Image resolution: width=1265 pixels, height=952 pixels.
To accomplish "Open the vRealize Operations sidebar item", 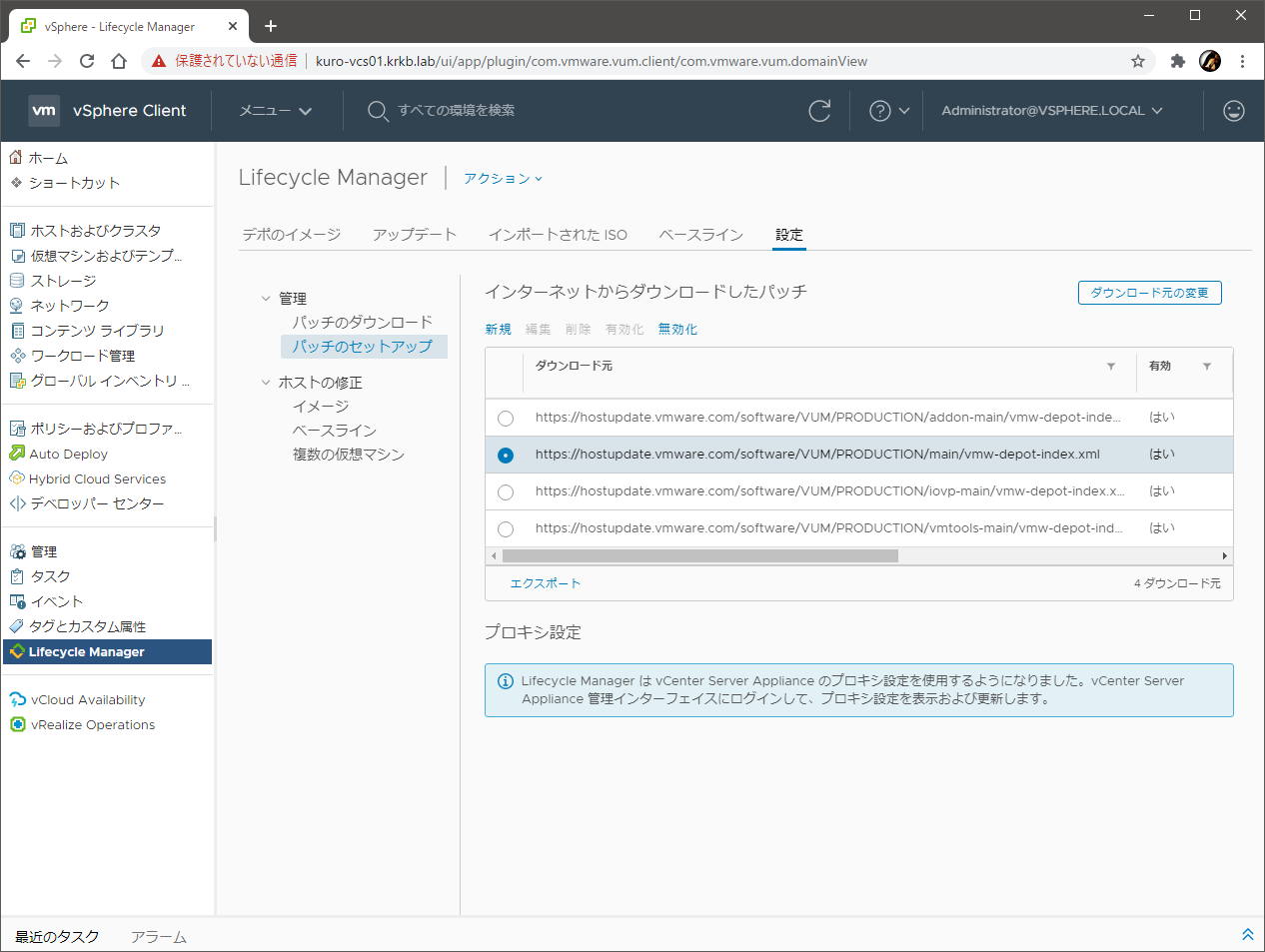I will pos(92,725).
